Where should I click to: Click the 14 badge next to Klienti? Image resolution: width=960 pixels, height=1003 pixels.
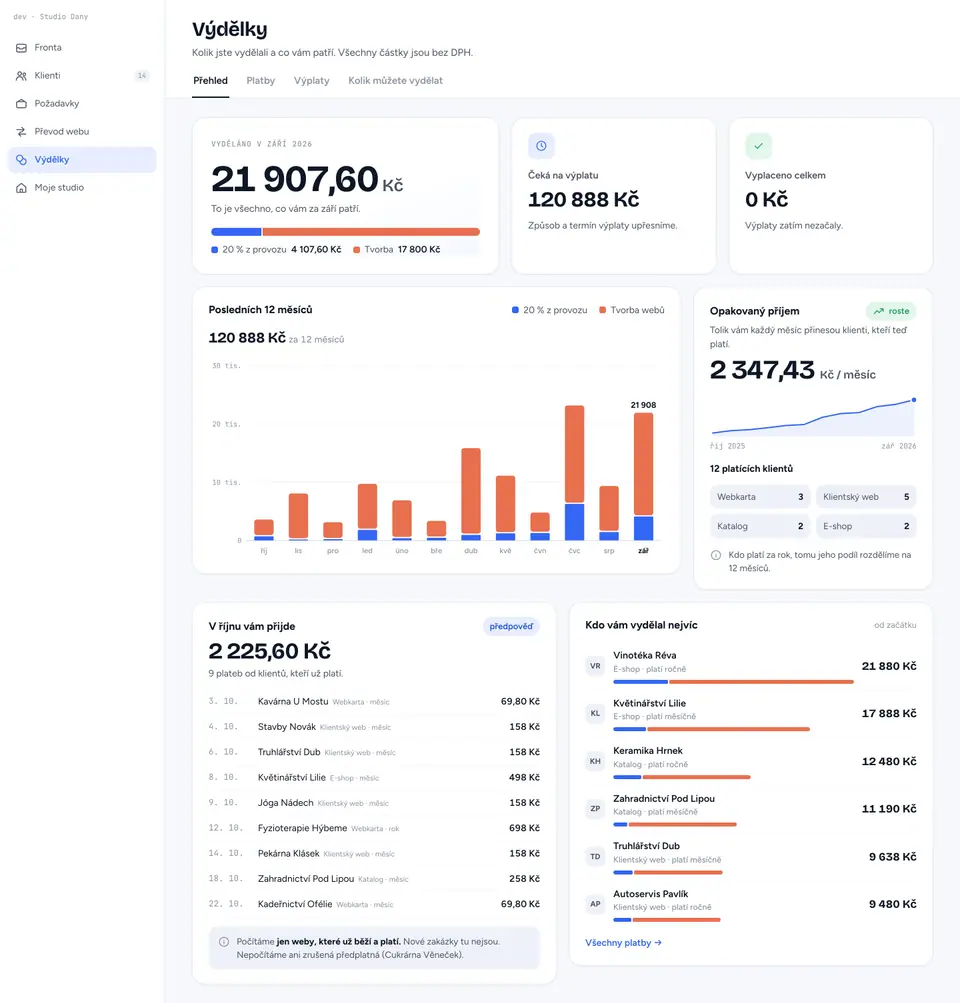point(142,75)
